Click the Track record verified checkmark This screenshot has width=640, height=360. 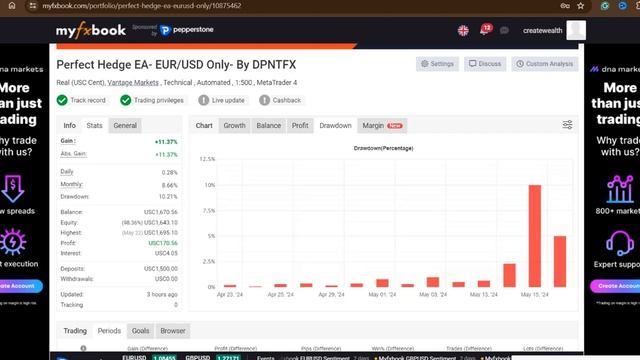pos(62,100)
